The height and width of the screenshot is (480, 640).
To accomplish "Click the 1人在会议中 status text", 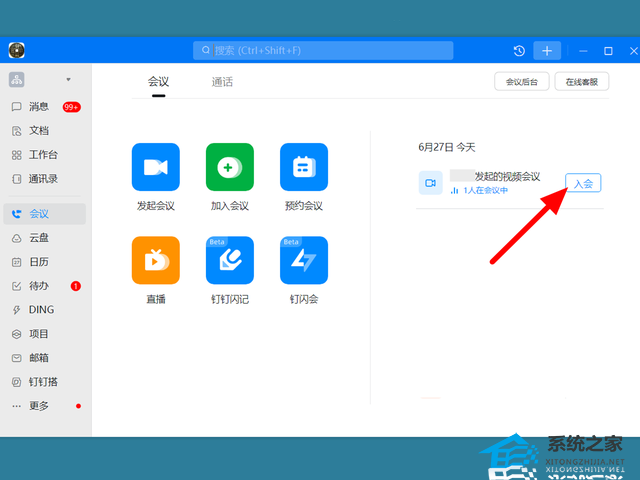I will point(485,191).
